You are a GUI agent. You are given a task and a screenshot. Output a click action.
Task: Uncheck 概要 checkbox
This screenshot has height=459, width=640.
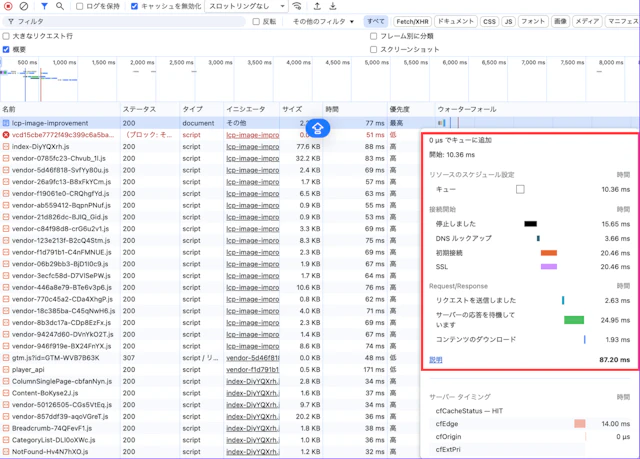6,49
